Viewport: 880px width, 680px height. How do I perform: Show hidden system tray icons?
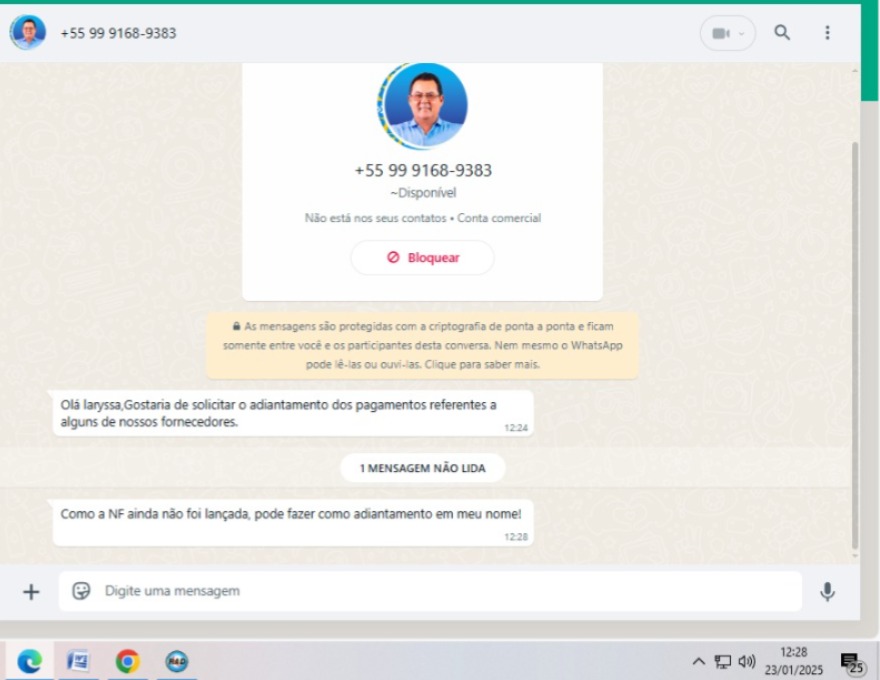699,662
